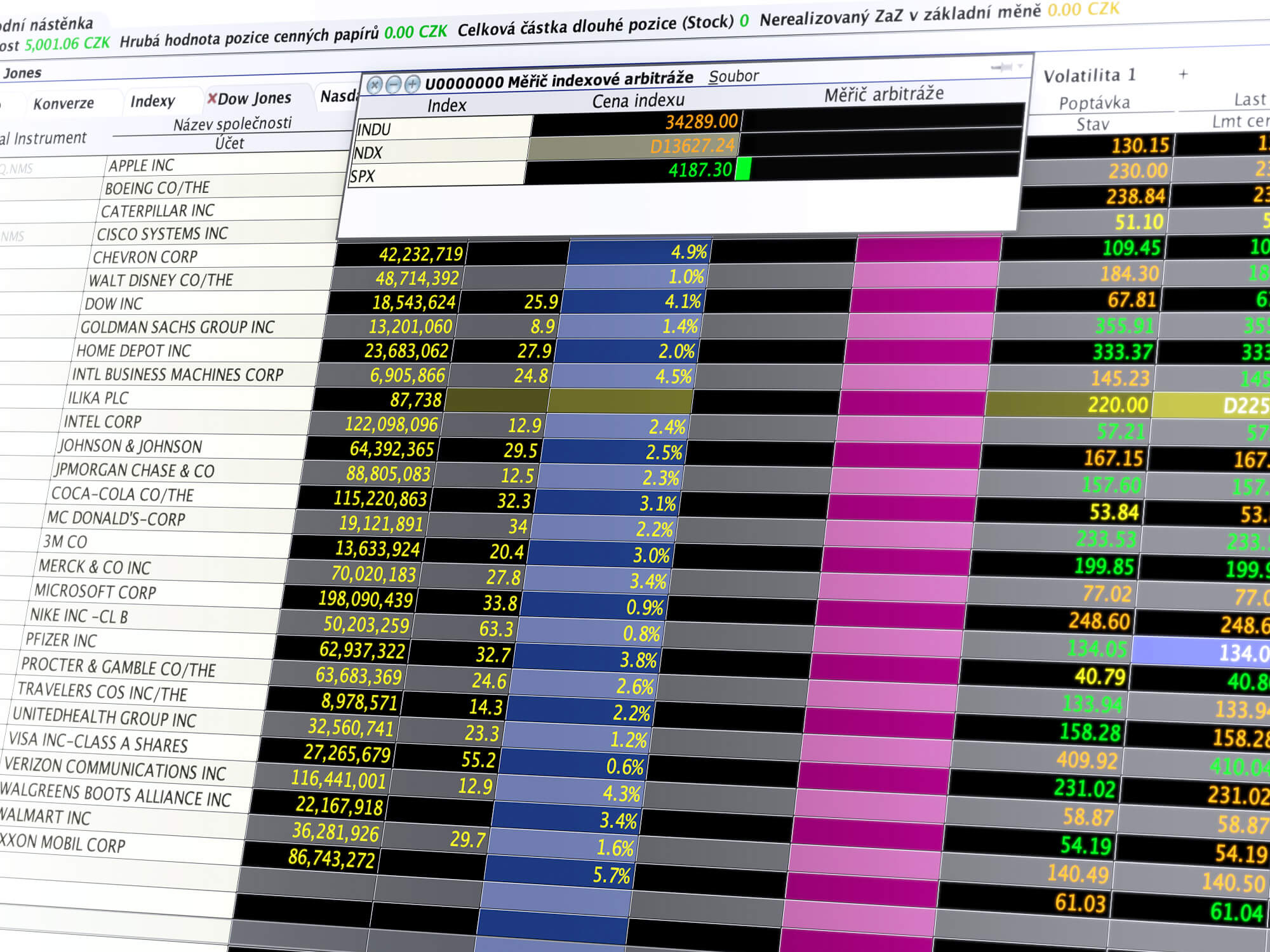Click Goldman Sachs bid price 355.91
Image resolution: width=1270 pixels, height=952 pixels.
pyautogui.click(x=1125, y=326)
